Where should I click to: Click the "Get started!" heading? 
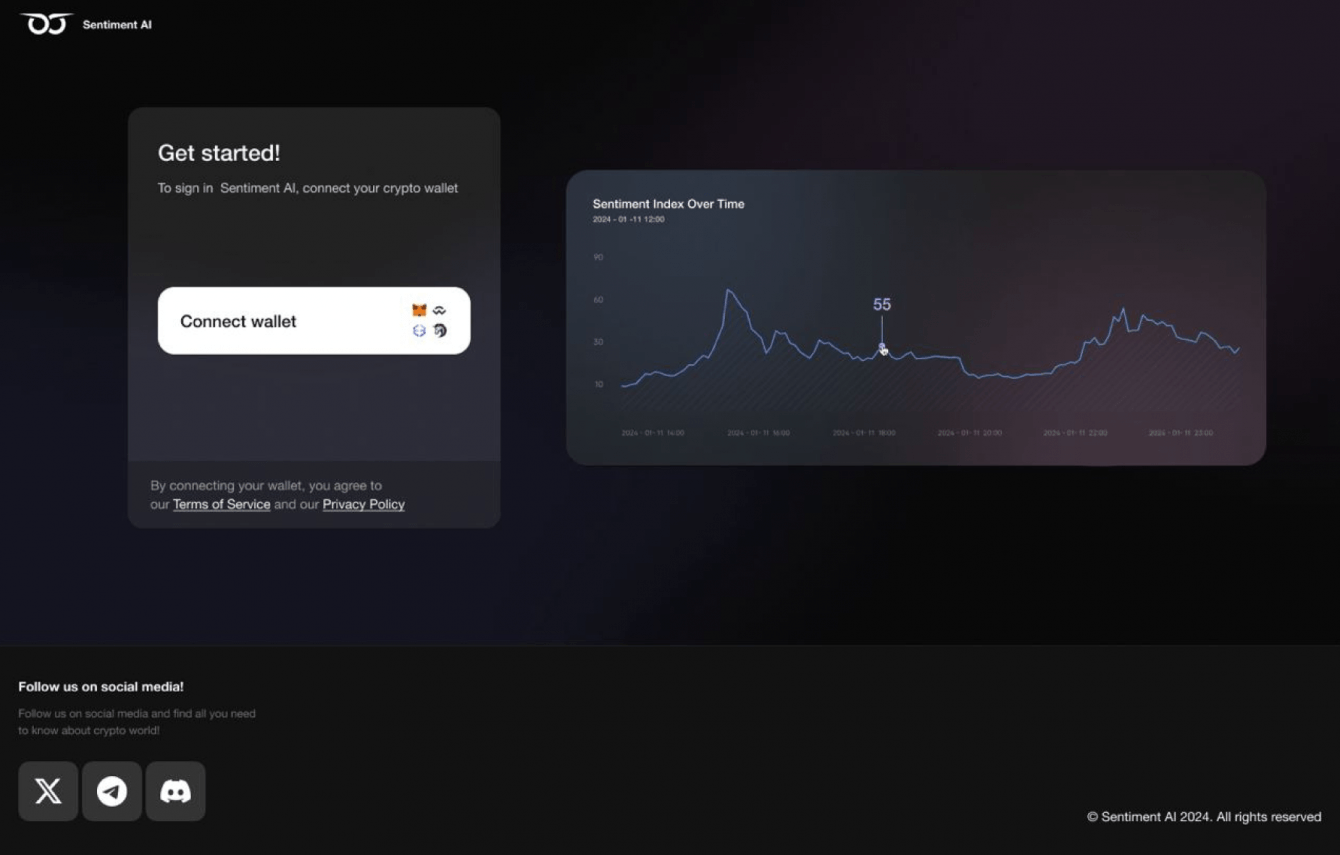[219, 153]
